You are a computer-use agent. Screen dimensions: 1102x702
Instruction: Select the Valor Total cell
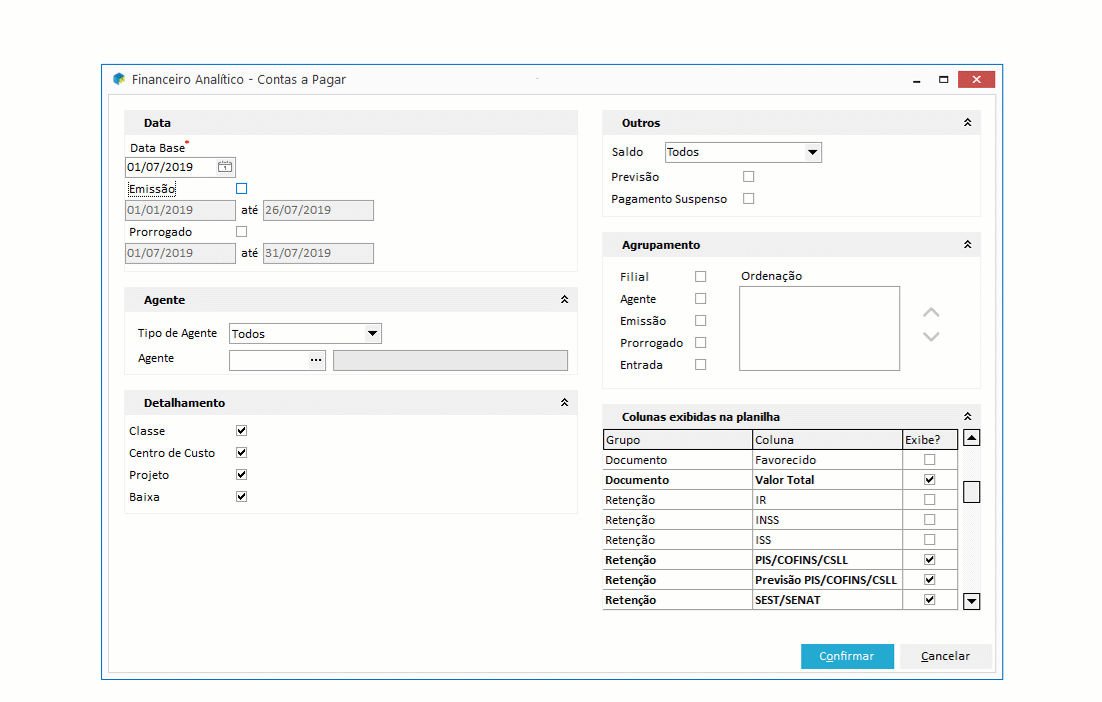click(827, 480)
